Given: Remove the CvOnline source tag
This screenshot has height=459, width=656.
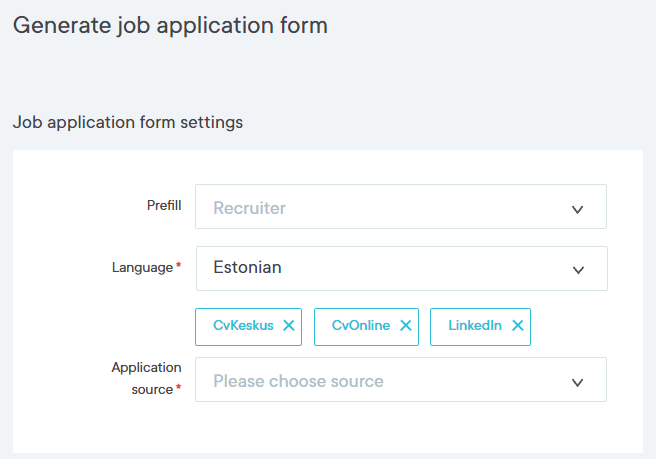Looking at the screenshot, I should click(x=406, y=326).
